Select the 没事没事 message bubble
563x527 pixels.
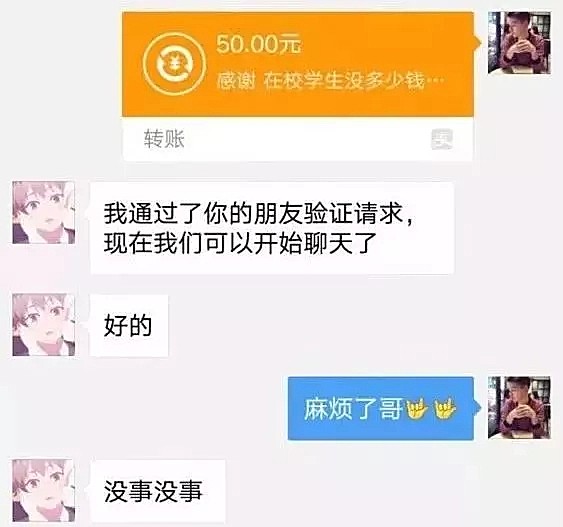tap(158, 491)
